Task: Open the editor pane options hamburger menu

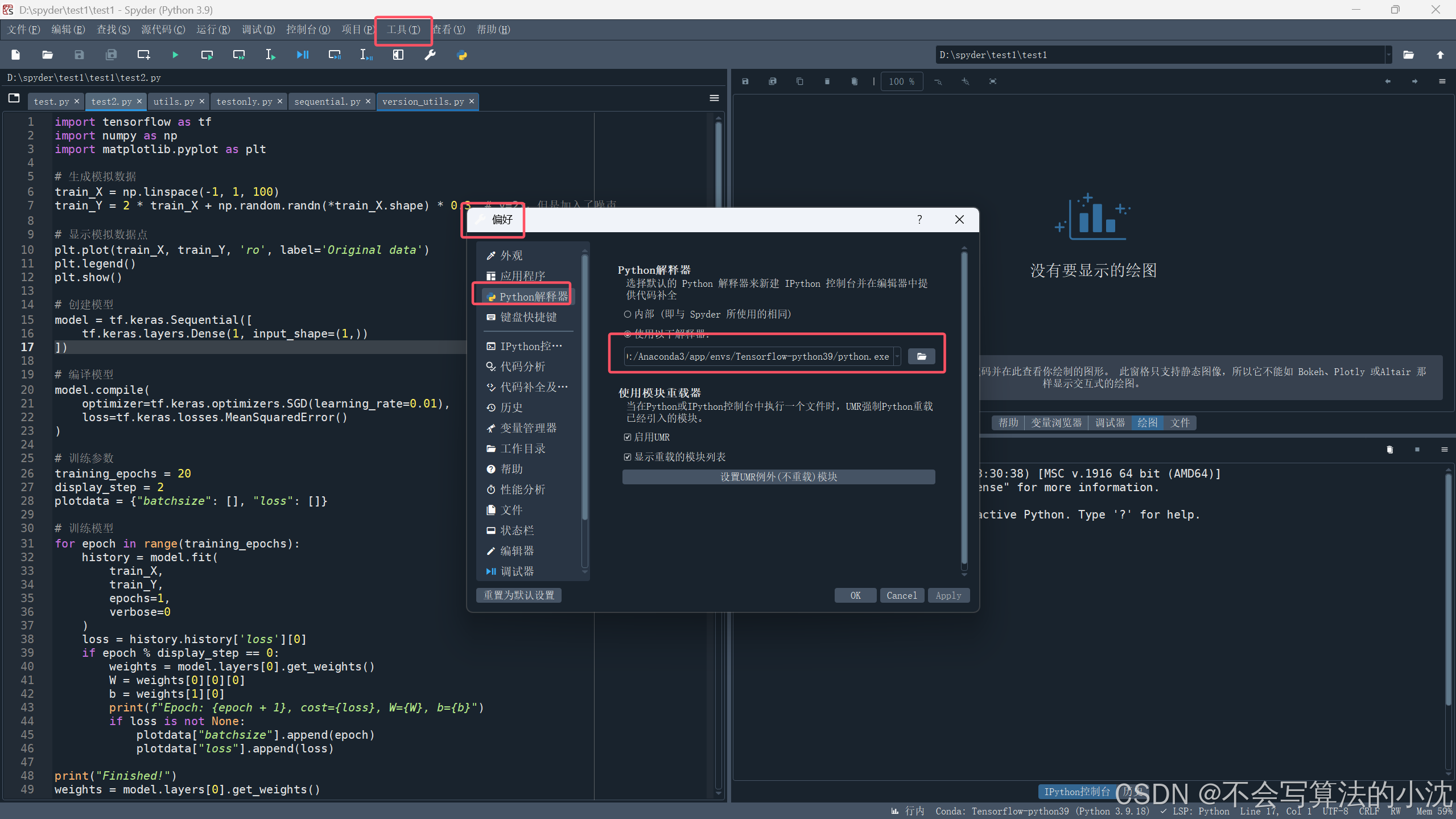Action: (715, 98)
